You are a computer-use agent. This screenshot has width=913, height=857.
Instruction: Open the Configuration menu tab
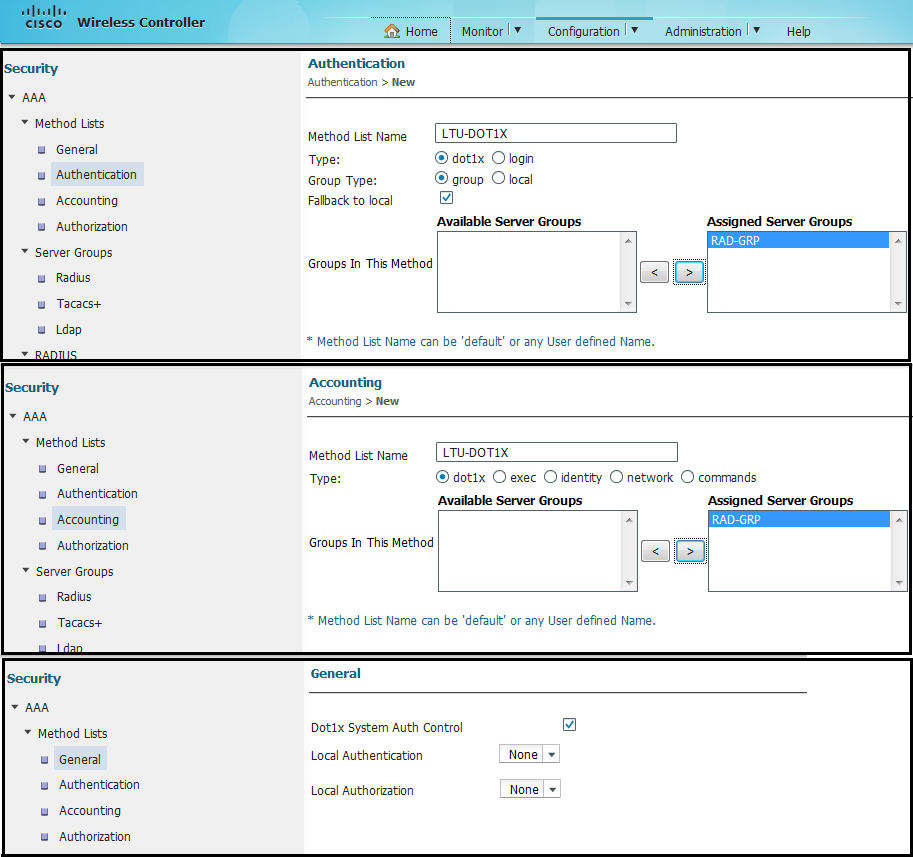point(583,31)
